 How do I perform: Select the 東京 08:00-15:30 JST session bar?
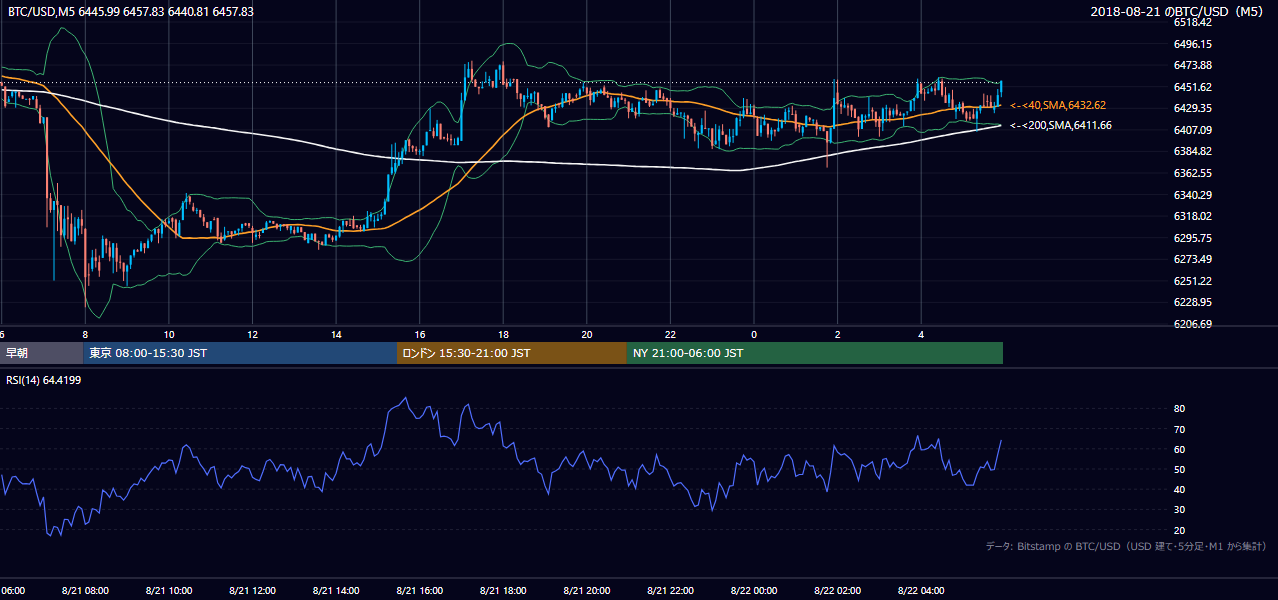point(240,353)
